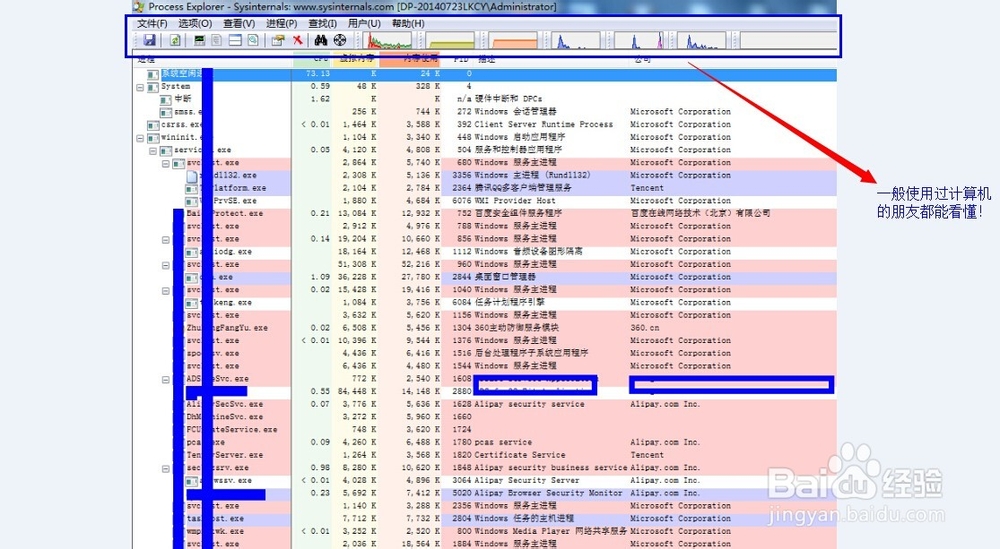
Task: Click 'pcas service' description
Action: coord(503,443)
